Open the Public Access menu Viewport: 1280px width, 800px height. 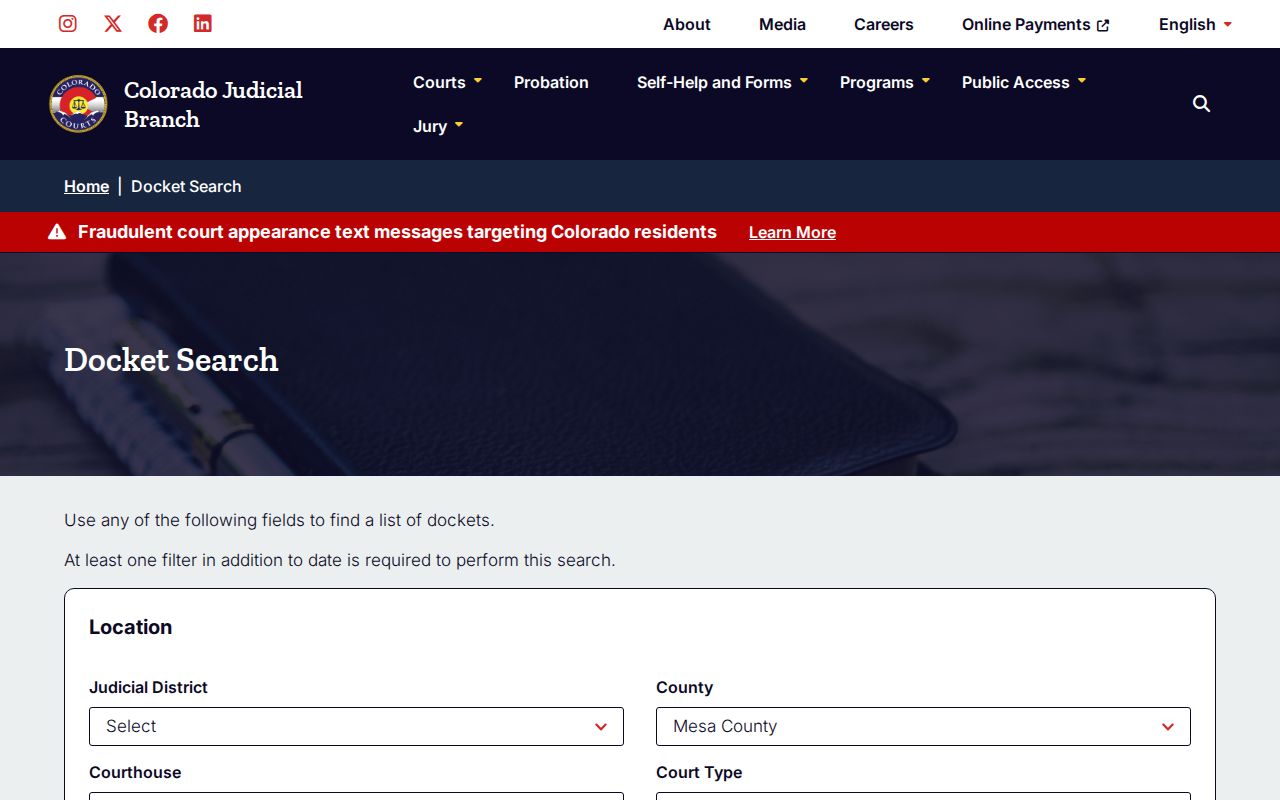tap(1023, 82)
